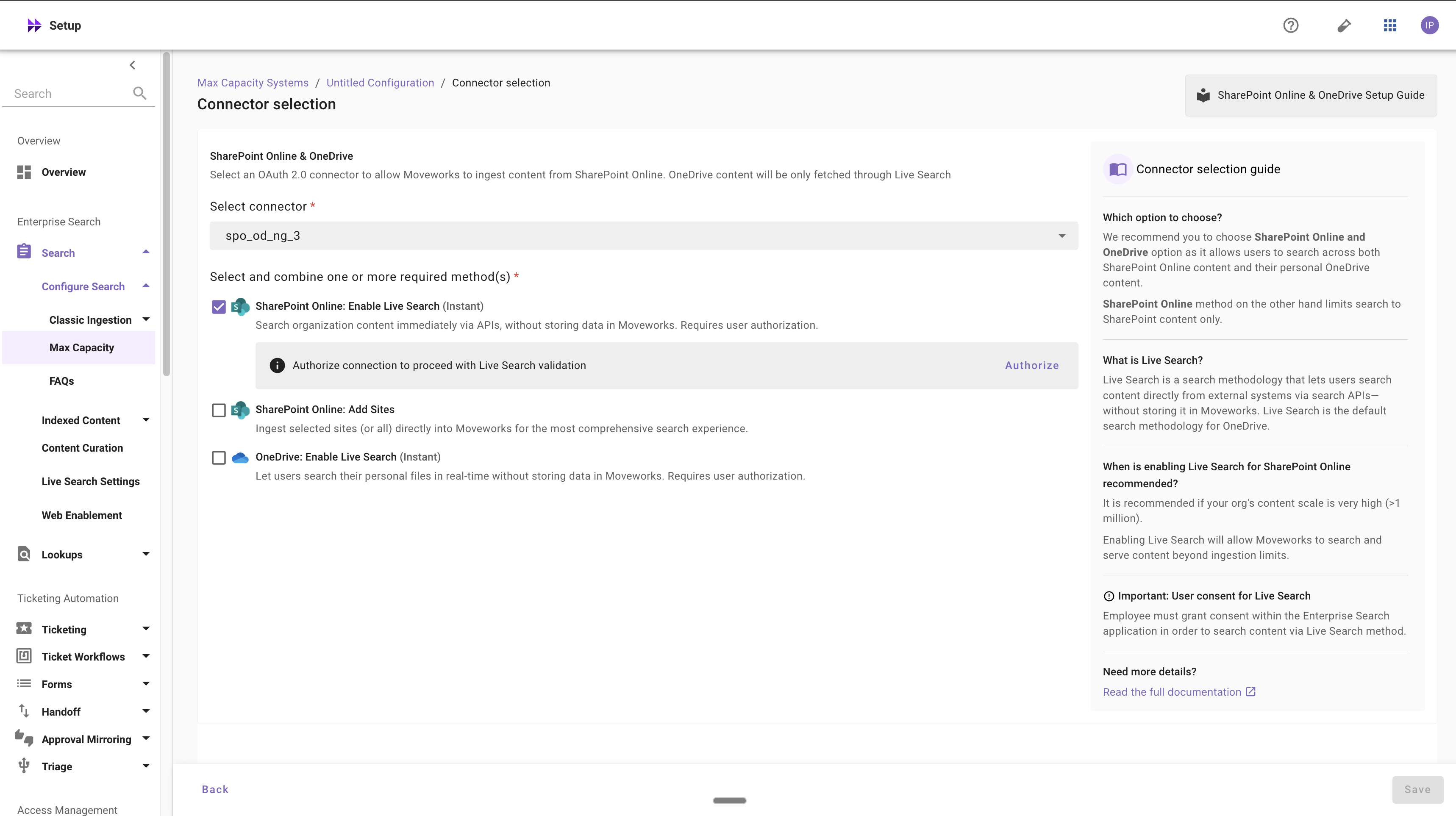Click the Authorize button
This screenshot has height=816, width=1456.
1031,366
